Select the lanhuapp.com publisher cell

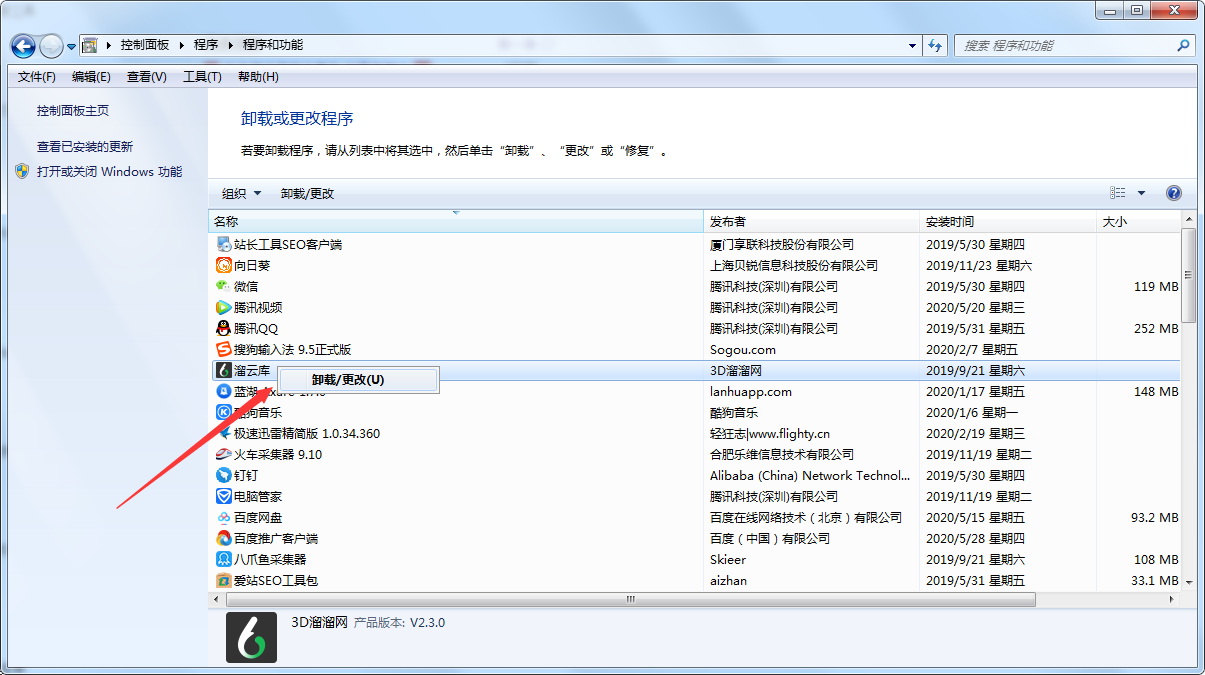751,391
